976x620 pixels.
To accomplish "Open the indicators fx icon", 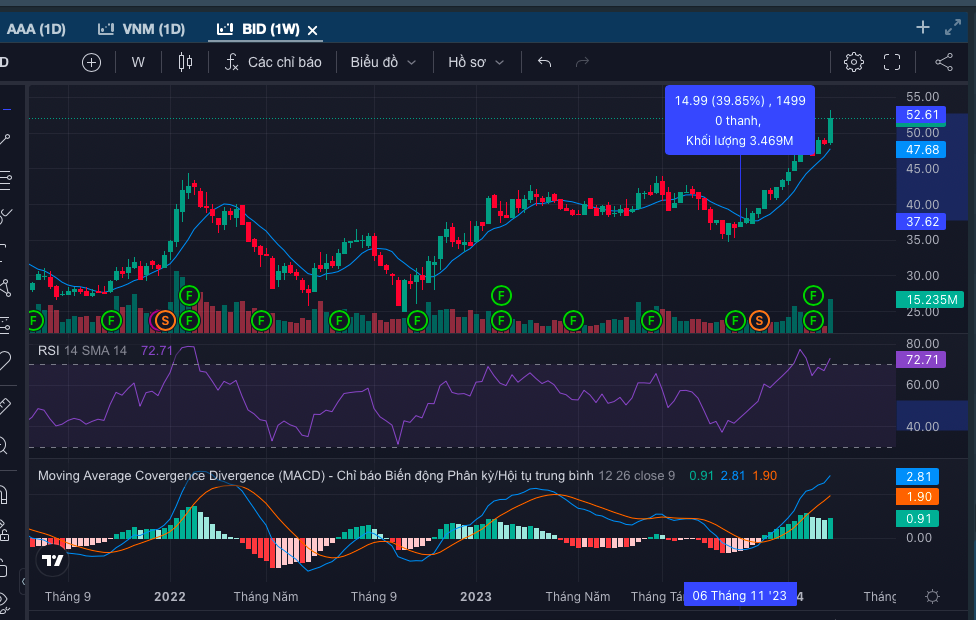I will click(232, 62).
